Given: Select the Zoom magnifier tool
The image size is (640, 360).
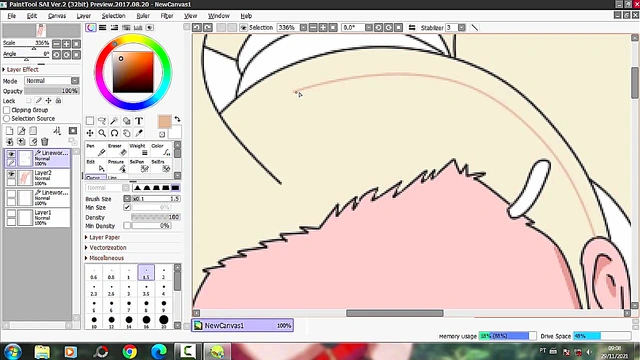Looking at the screenshot, I should (102, 133).
